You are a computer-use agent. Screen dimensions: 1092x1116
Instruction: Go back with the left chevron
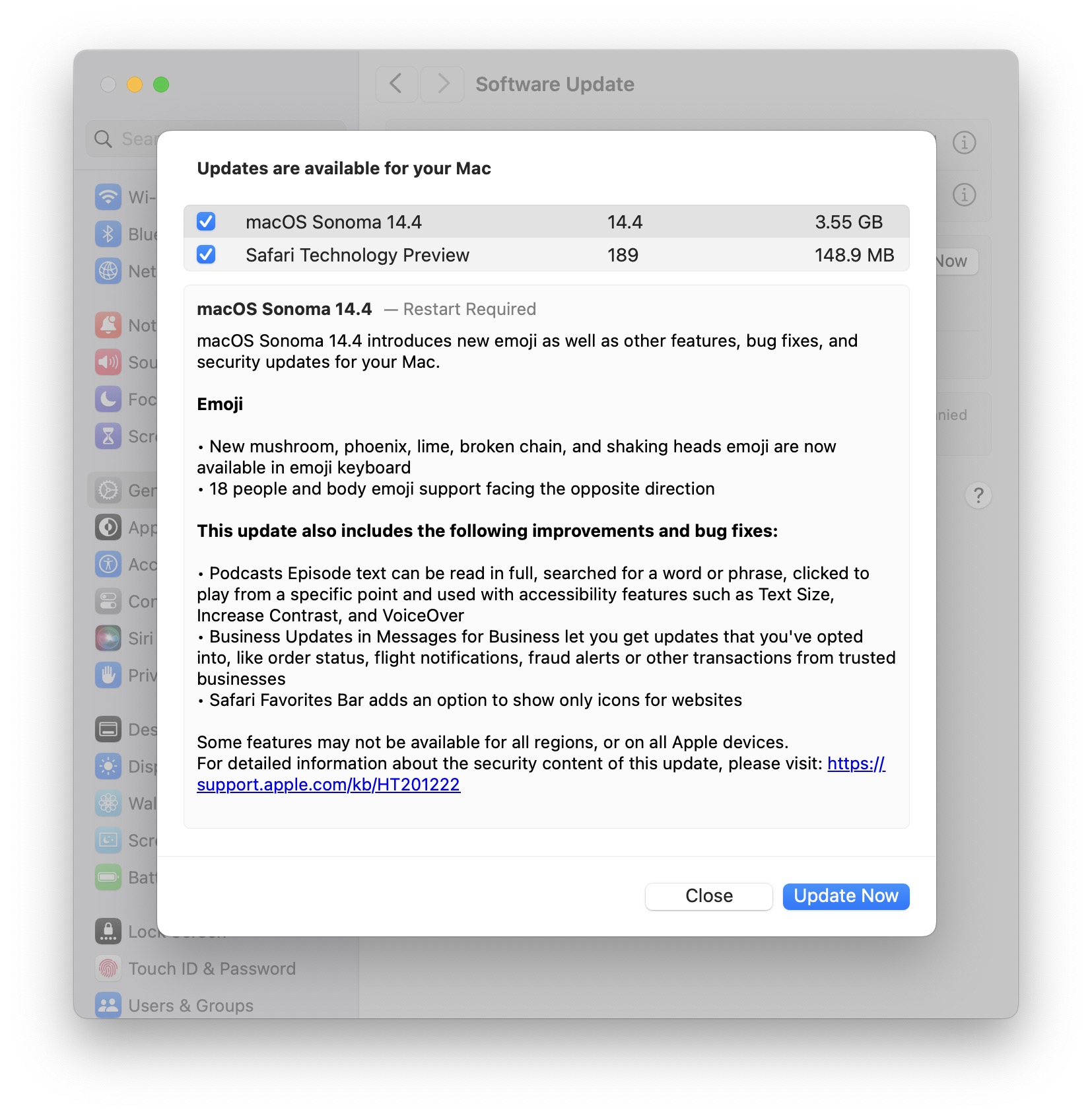396,84
